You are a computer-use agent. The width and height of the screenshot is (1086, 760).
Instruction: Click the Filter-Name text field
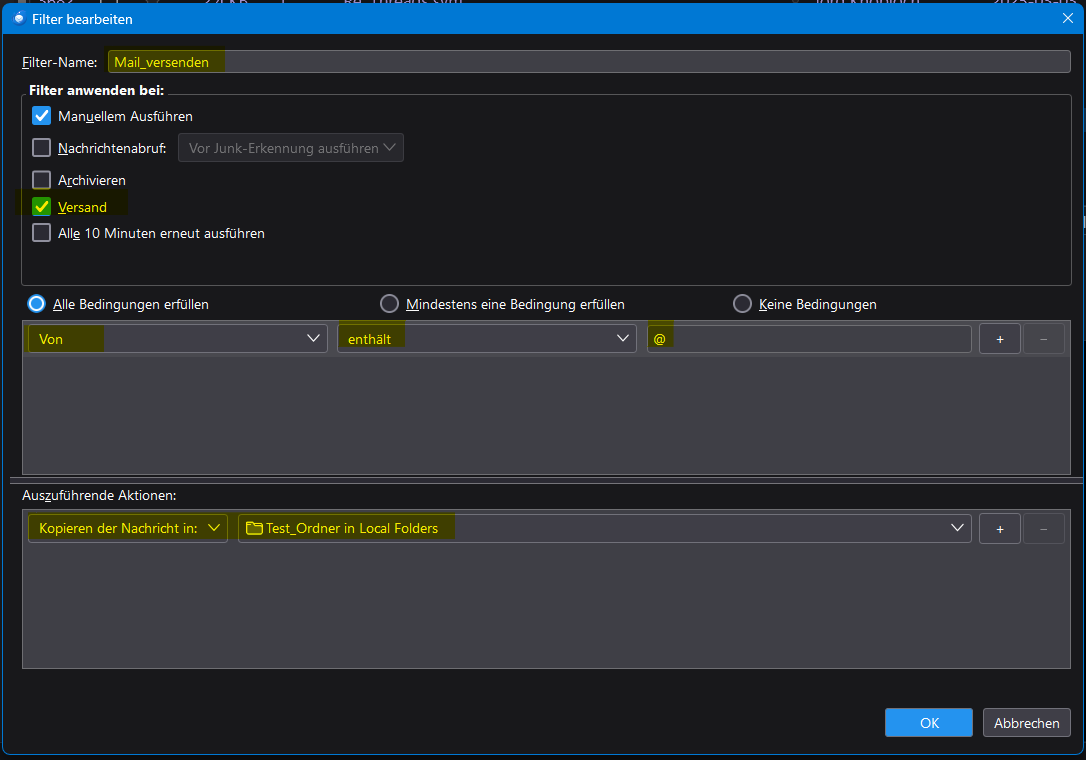(588, 62)
